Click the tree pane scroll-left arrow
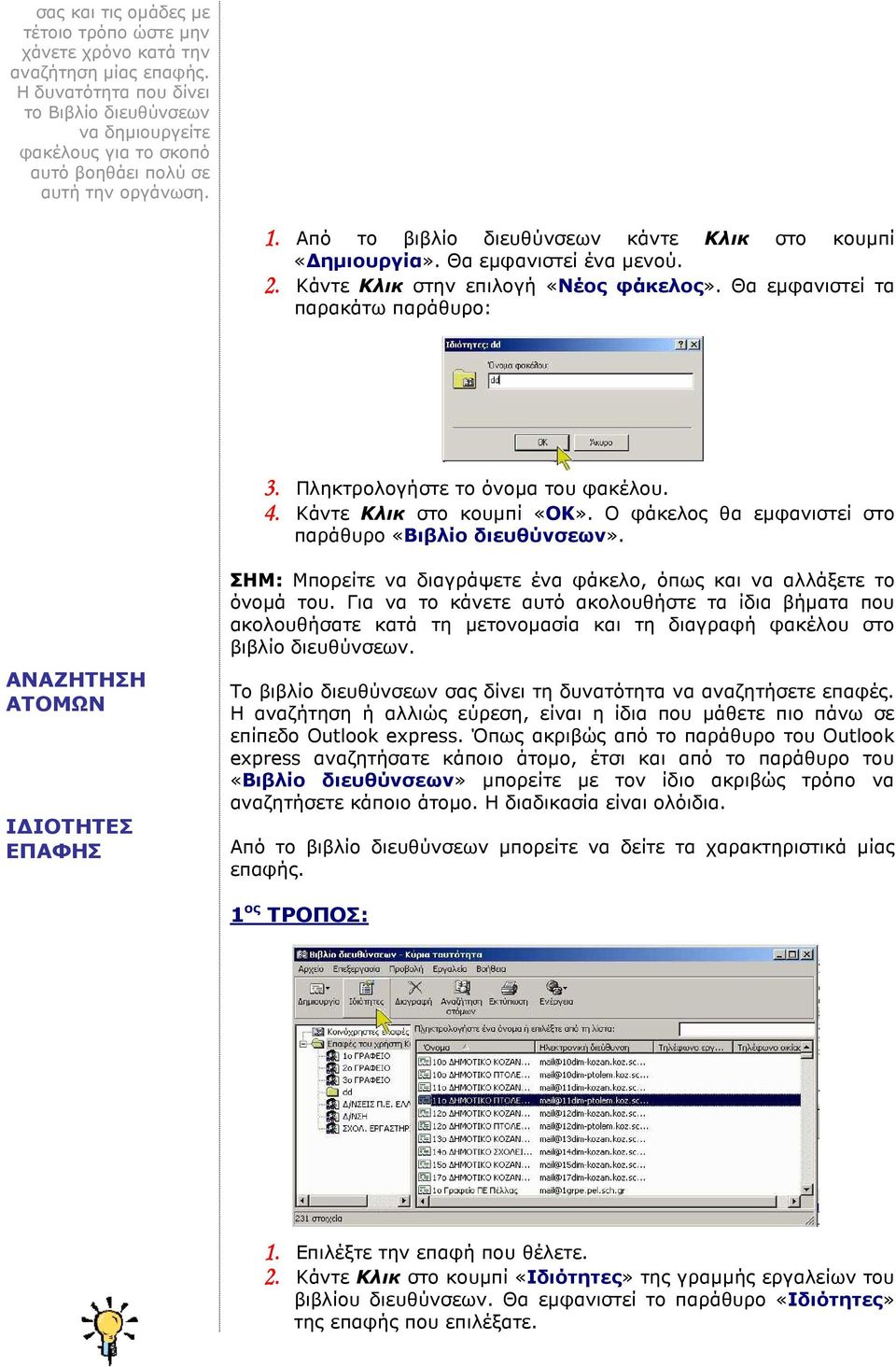896x1367 pixels. tap(302, 1202)
